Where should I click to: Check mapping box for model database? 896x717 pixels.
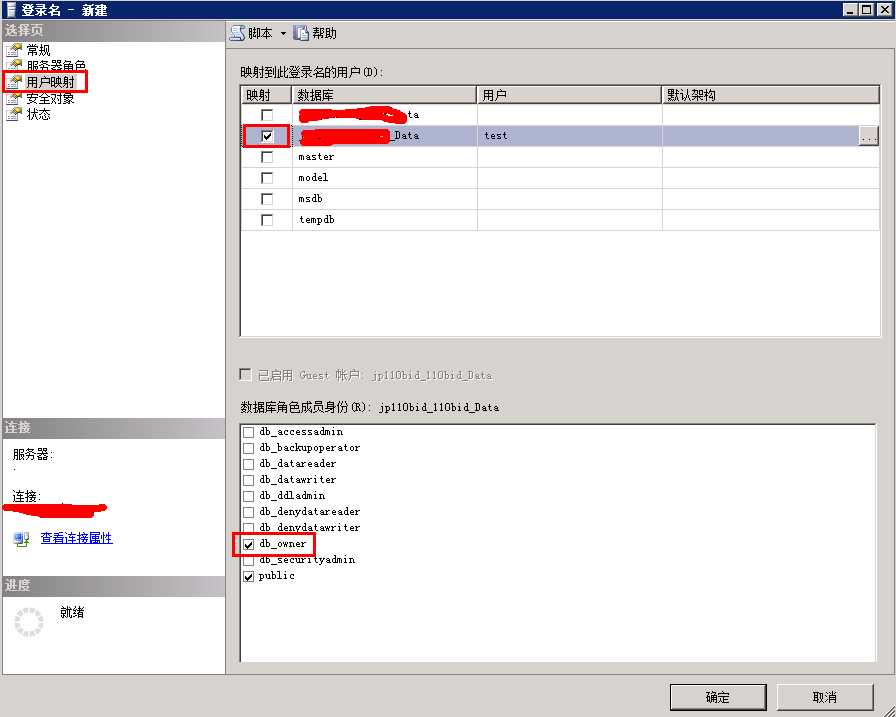(x=267, y=178)
